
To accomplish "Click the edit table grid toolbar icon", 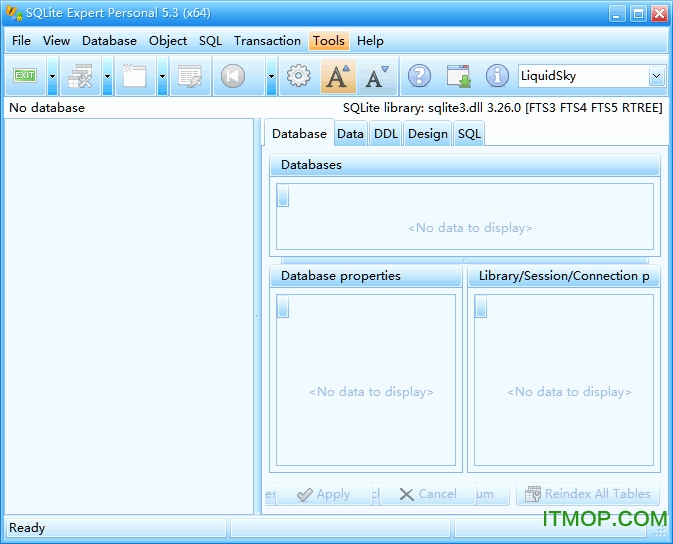I will click(x=190, y=76).
